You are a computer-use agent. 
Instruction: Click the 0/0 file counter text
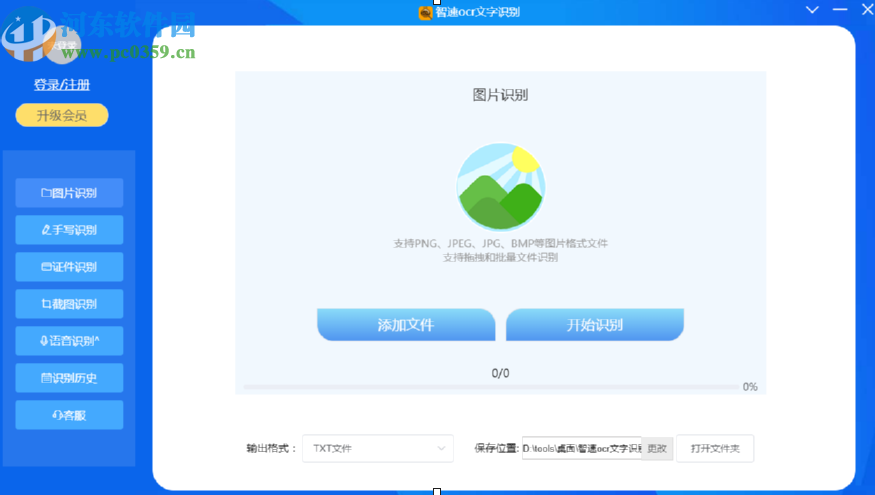point(501,373)
